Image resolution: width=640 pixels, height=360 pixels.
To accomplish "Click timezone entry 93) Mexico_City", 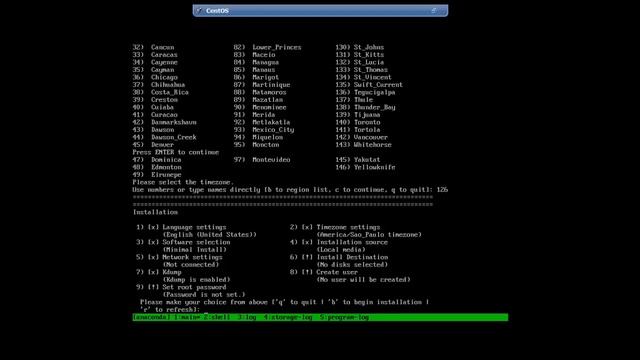I will (x=264, y=130).
